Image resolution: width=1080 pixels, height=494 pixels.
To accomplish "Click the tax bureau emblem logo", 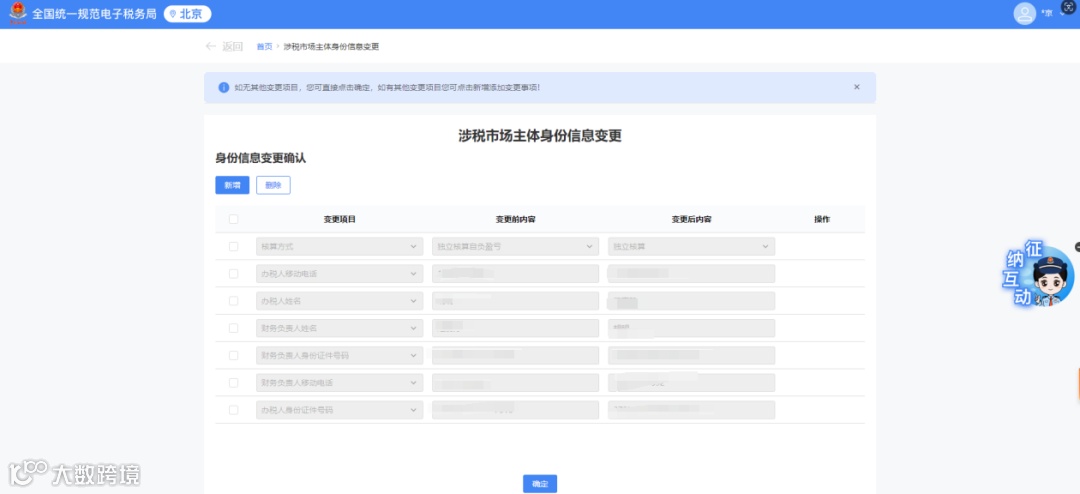I will pos(18,14).
